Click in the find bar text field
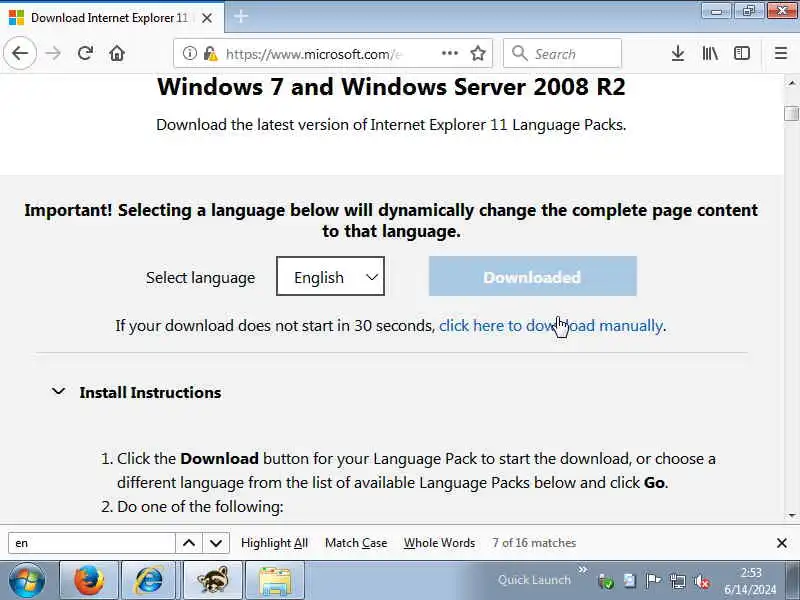This screenshot has height=600, width=800. click(x=92, y=543)
